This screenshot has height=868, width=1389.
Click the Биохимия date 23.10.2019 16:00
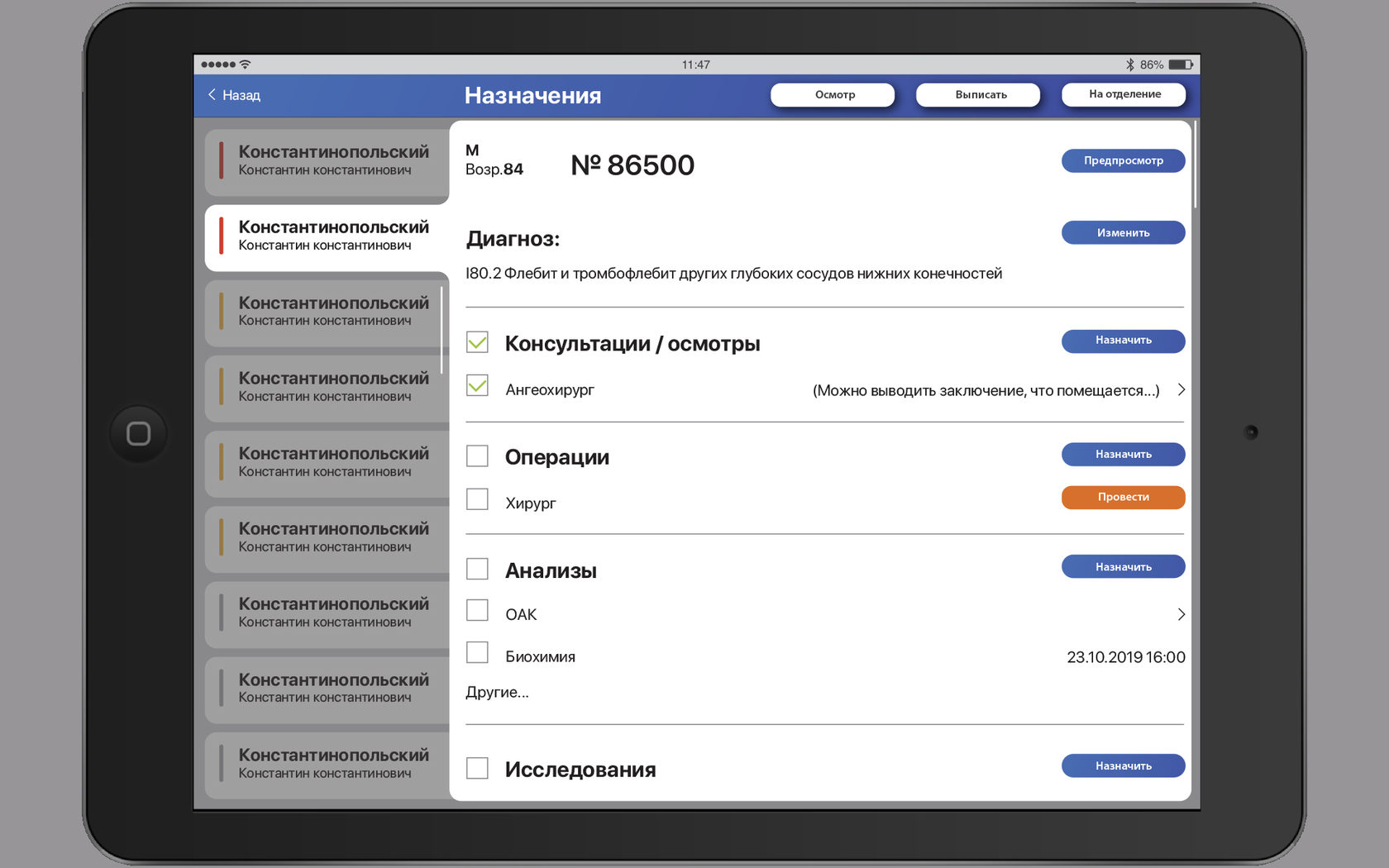(1126, 657)
